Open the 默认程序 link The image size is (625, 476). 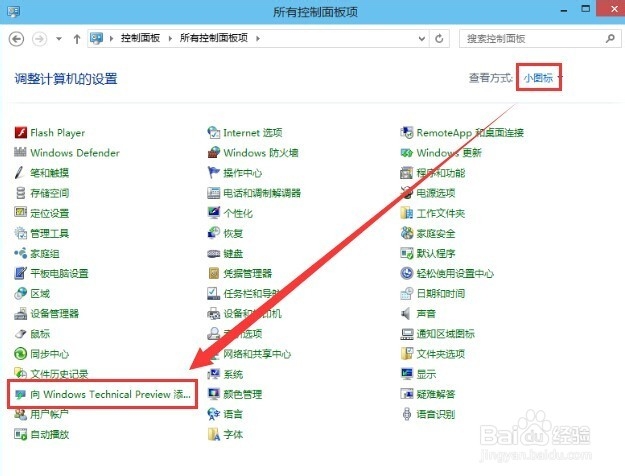point(436,253)
